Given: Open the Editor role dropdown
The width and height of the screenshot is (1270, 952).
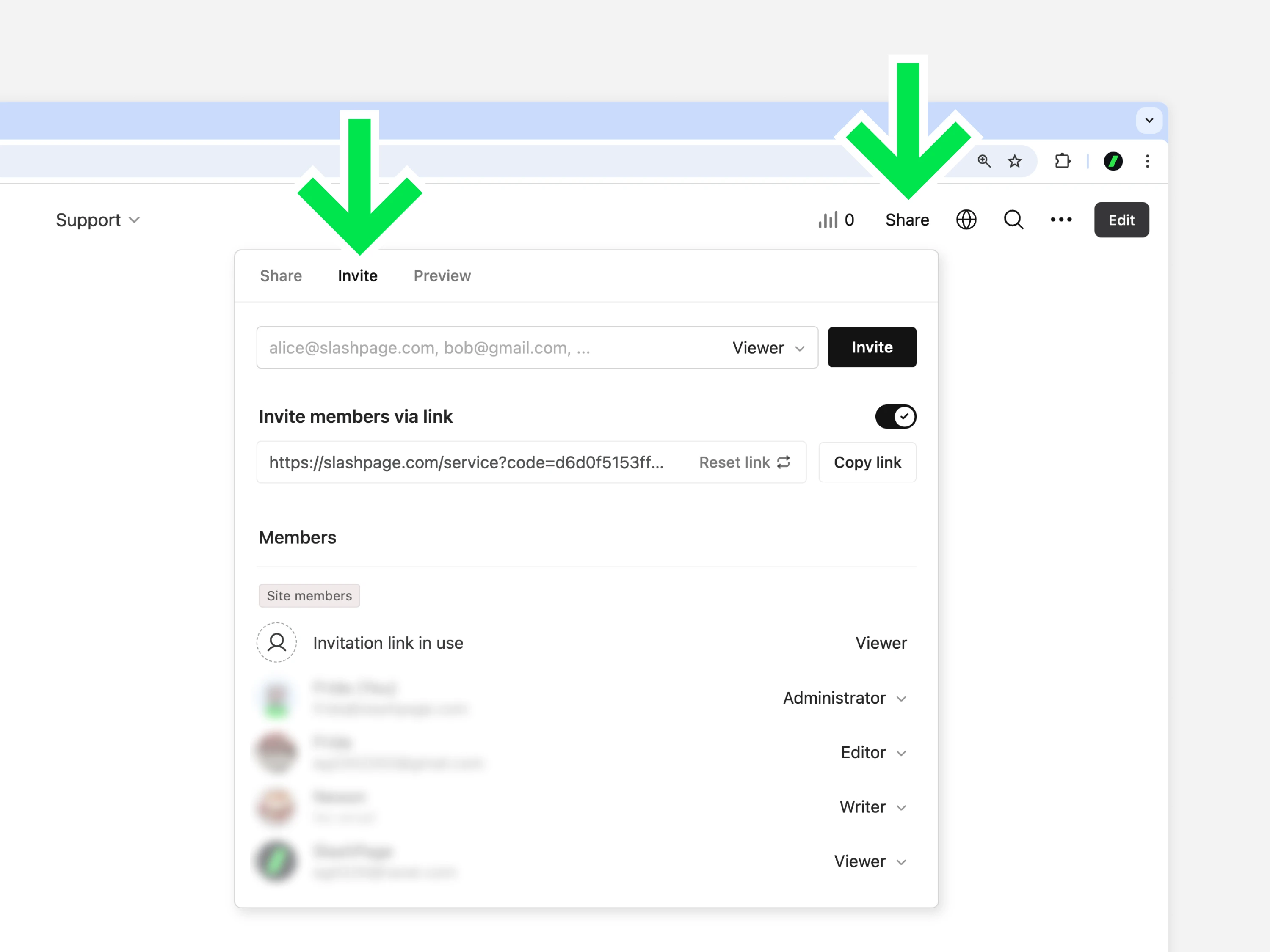Looking at the screenshot, I should pos(873,752).
